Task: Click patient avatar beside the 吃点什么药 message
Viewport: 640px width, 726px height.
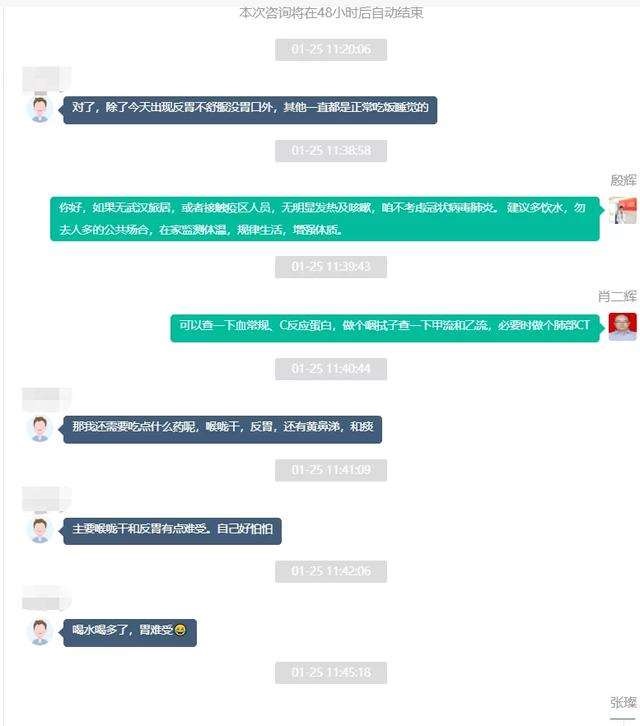Action: 40,429
